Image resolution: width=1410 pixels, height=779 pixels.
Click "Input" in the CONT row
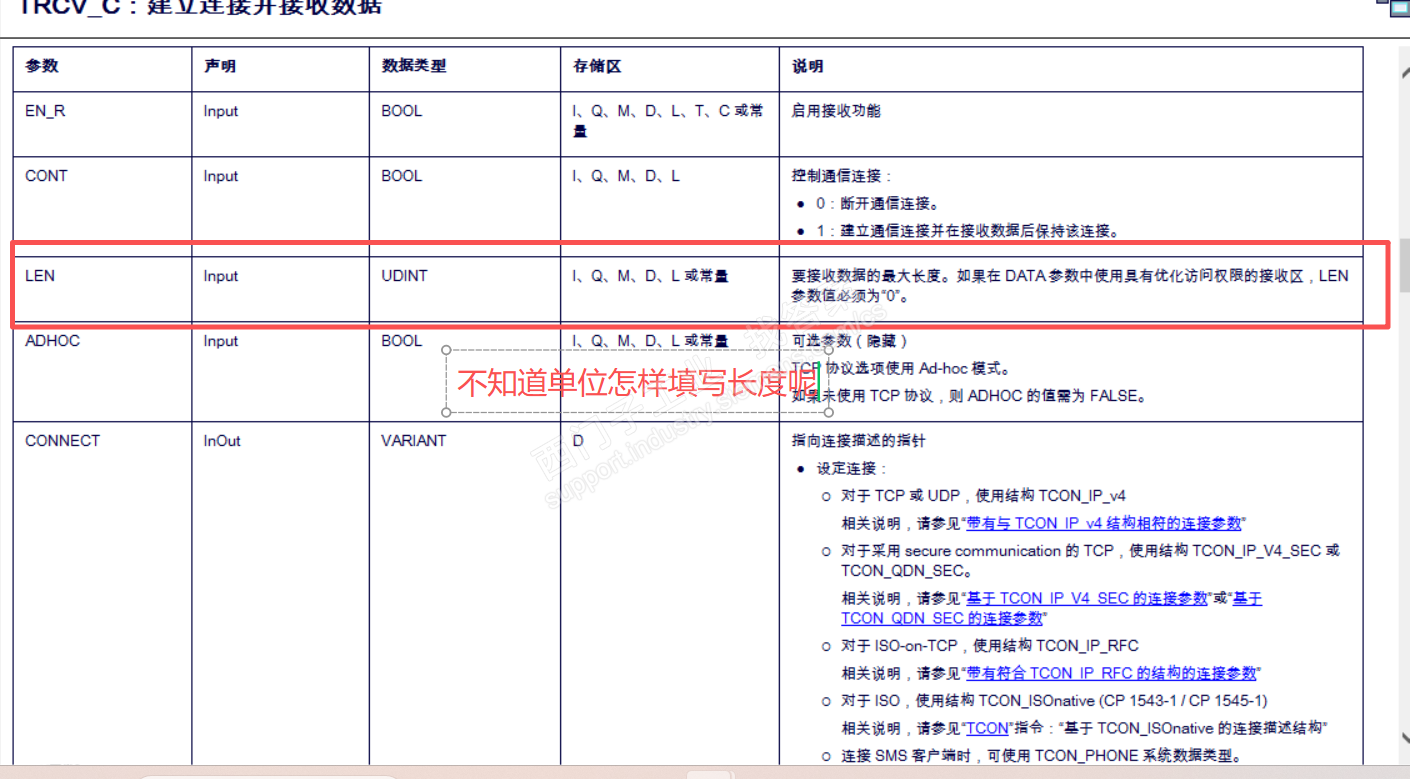pyautogui.click(x=221, y=176)
